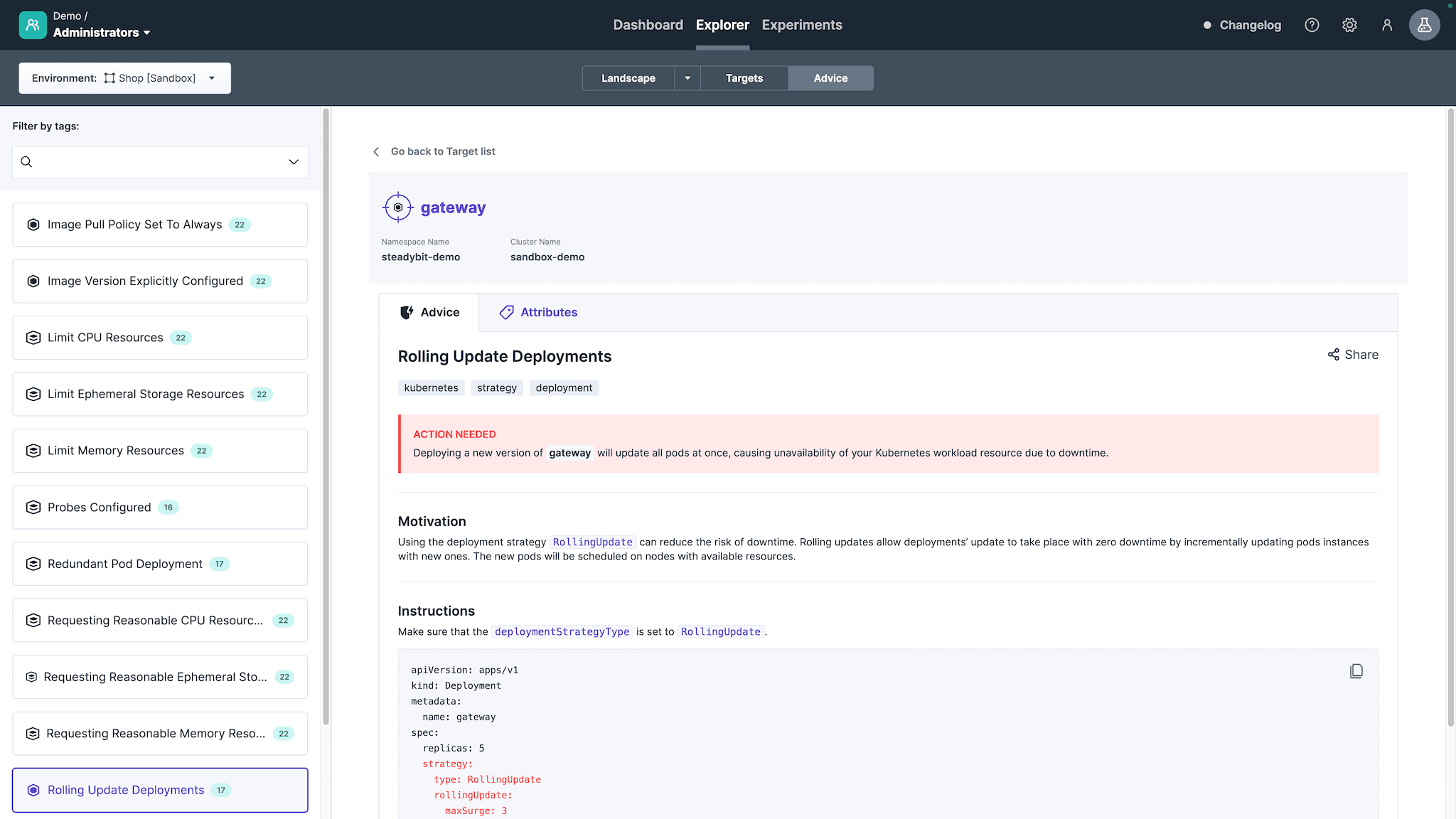Click the gateway target crosshair icon
1456x819 pixels.
point(398,208)
